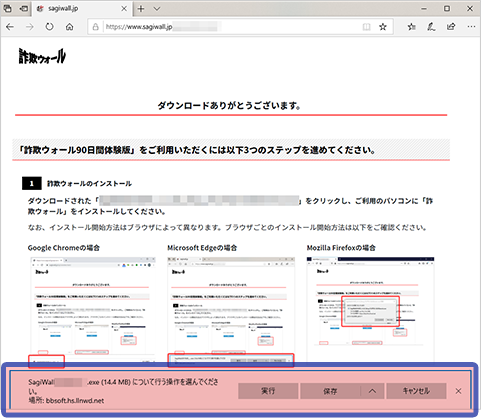Click the Microsoft Edgeの場合 heading
The image size is (481, 418).
point(202,248)
